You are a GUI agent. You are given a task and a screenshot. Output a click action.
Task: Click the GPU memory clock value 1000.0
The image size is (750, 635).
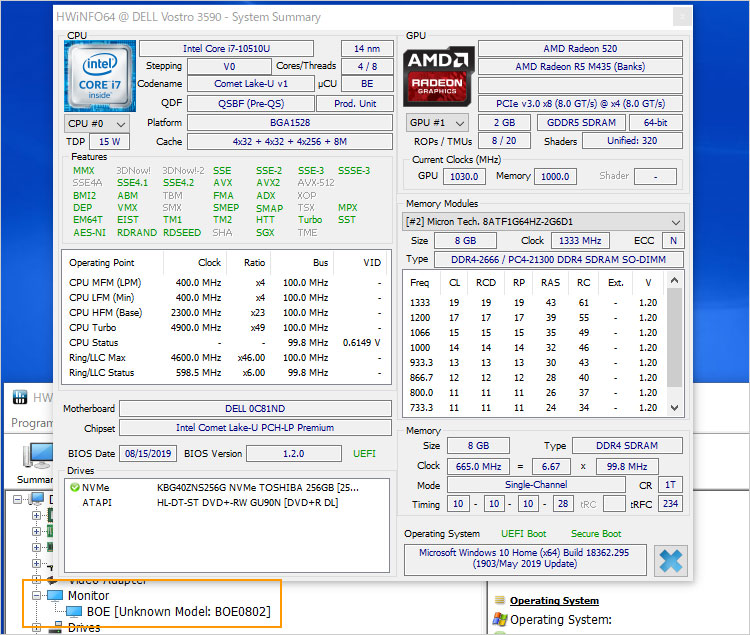pos(555,176)
